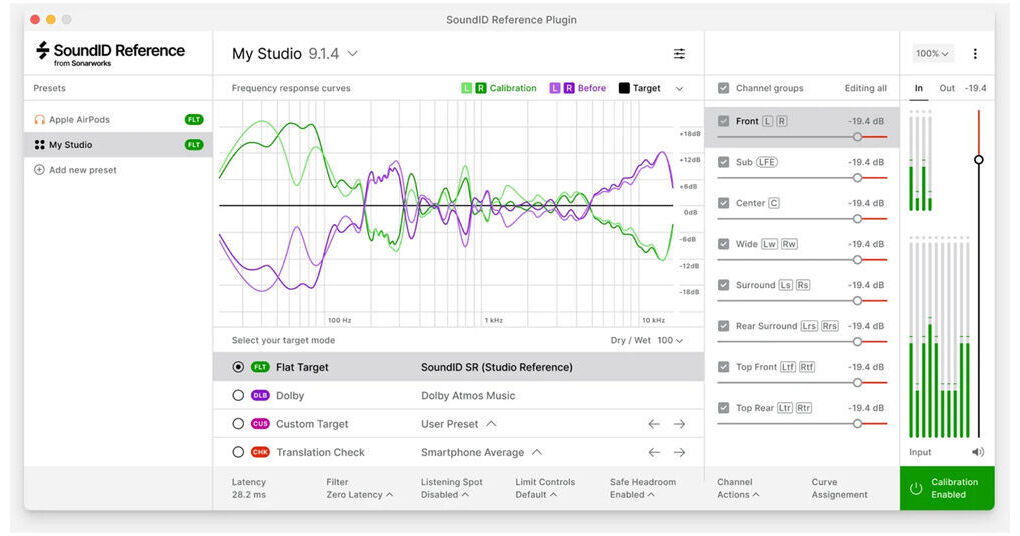The width and height of the screenshot is (1020, 536).
Task: Open Dry / Wet 100 dropdown
Action: (x=646, y=340)
